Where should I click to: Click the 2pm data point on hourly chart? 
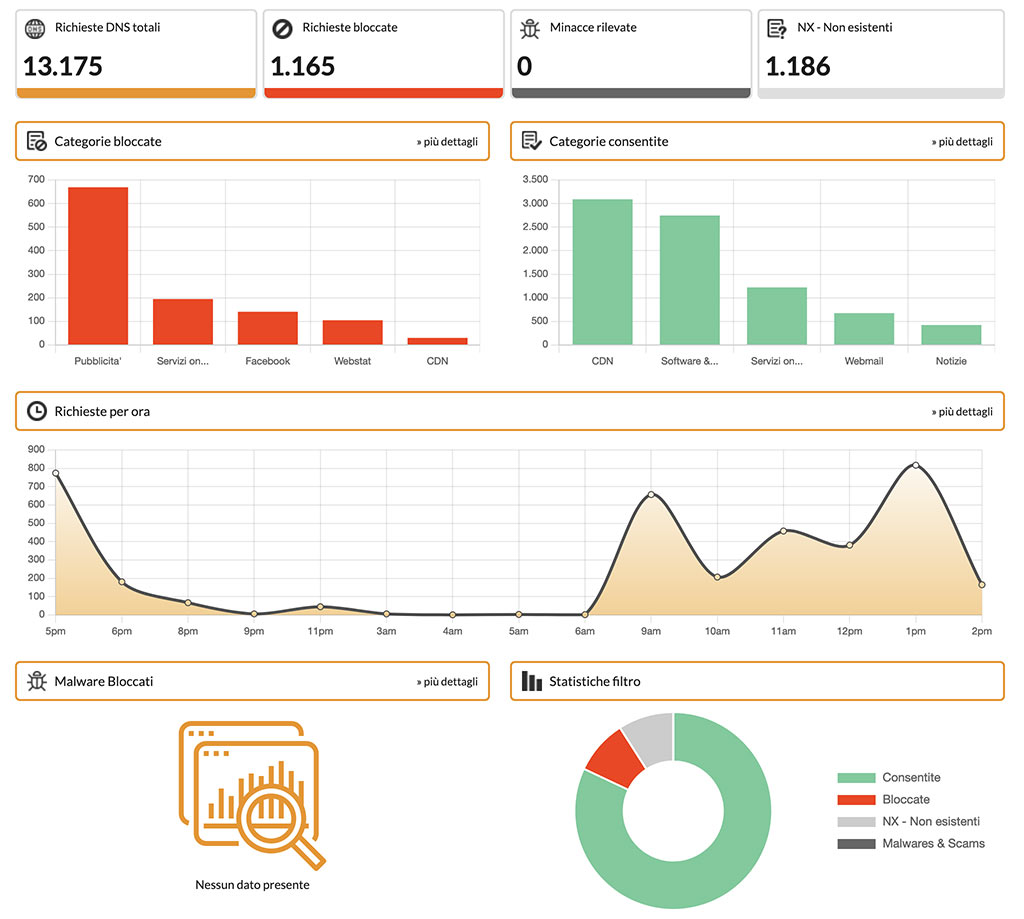(982, 585)
